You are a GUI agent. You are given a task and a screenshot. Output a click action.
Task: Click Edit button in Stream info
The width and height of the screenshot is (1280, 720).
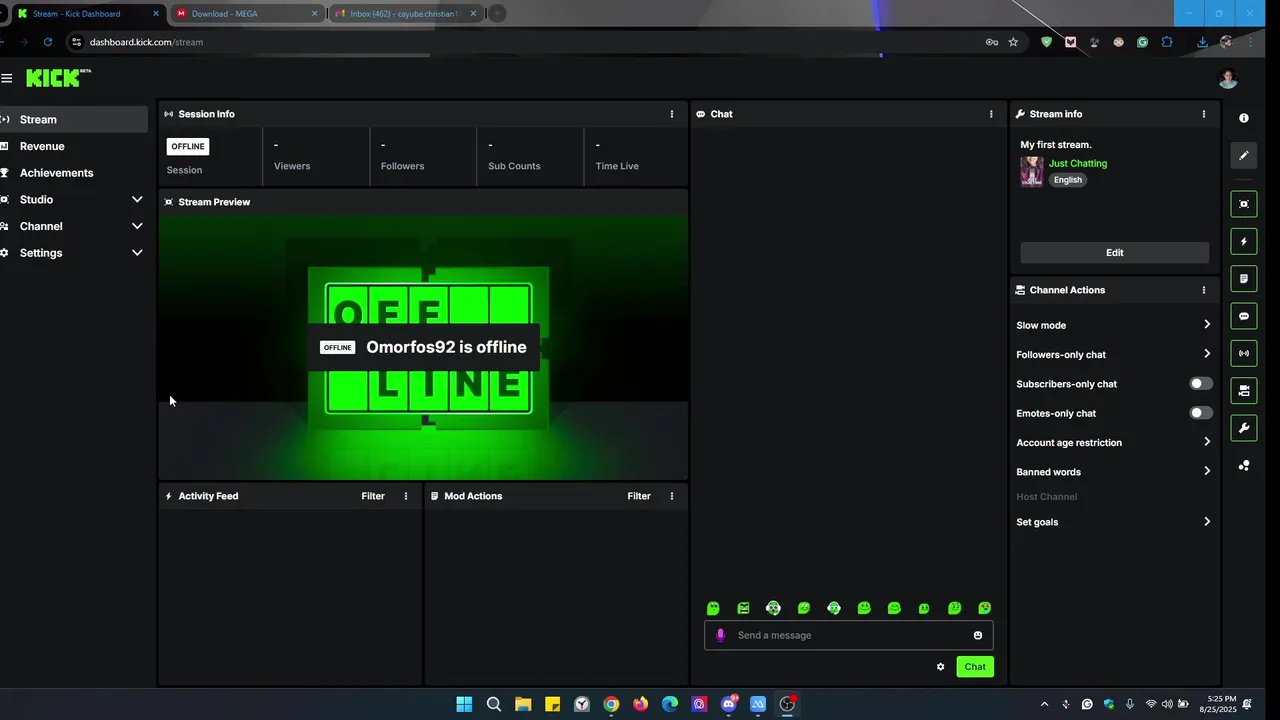click(x=1114, y=253)
